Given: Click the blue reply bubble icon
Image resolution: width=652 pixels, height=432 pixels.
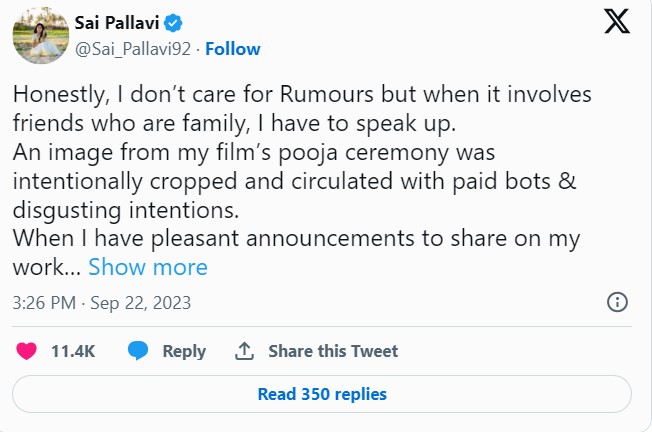Looking at the screenshot, I should [x=139, y=351].
